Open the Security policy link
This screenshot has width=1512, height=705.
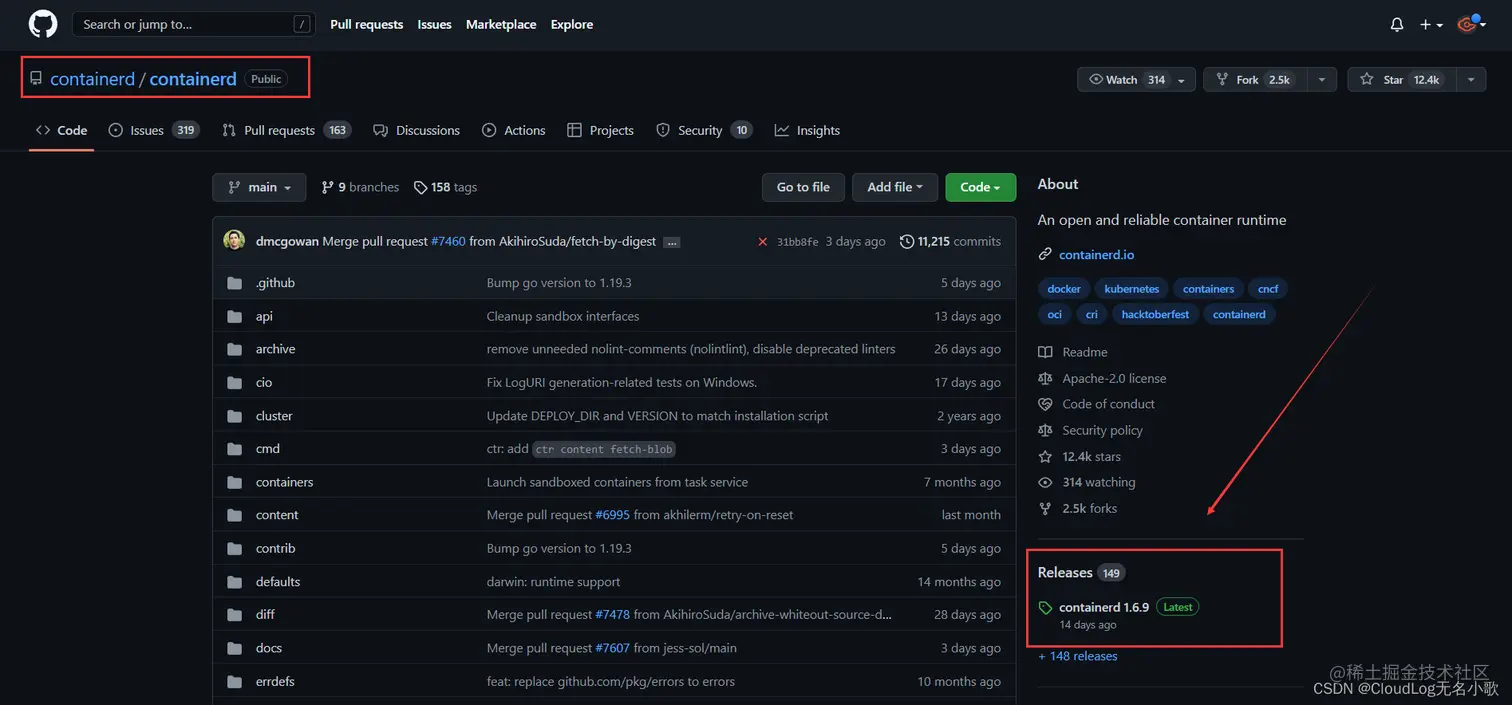[x=1090, y=430]
